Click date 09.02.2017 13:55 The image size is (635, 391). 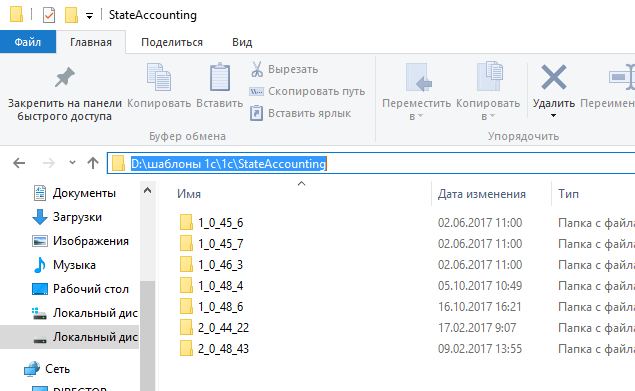(x=480, y=348)
